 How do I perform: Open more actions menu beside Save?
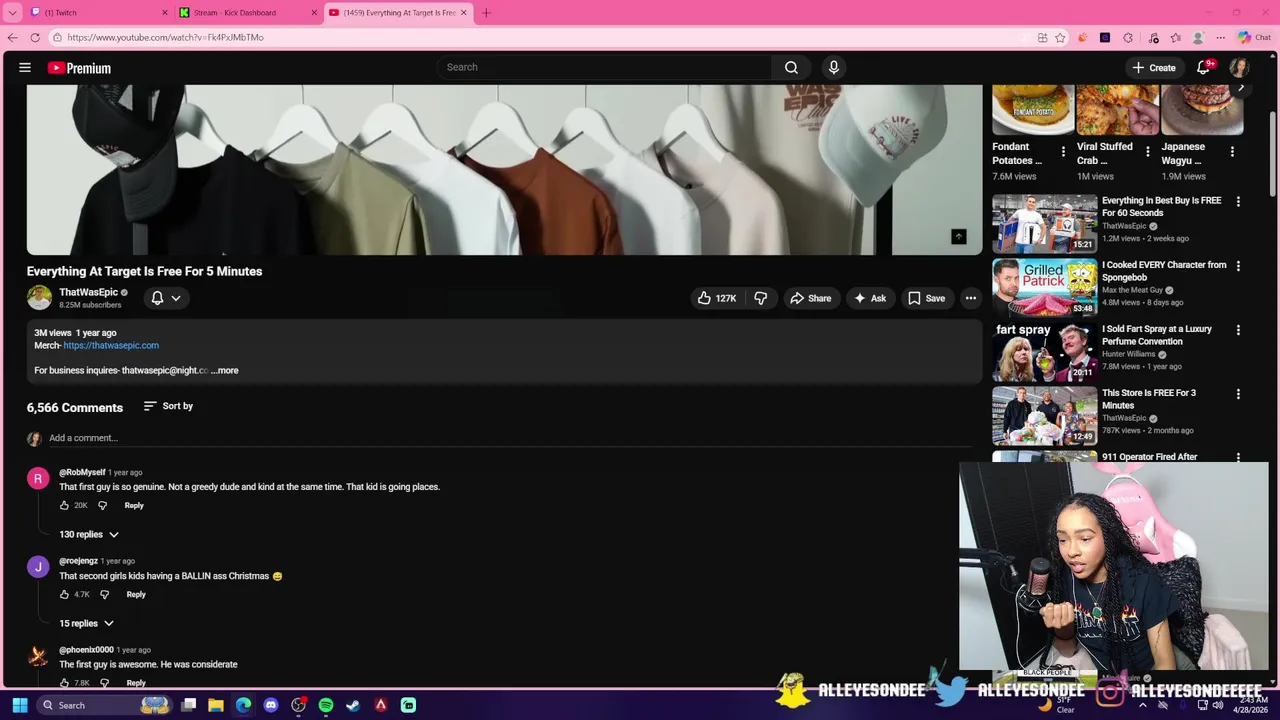coord(970,298)
